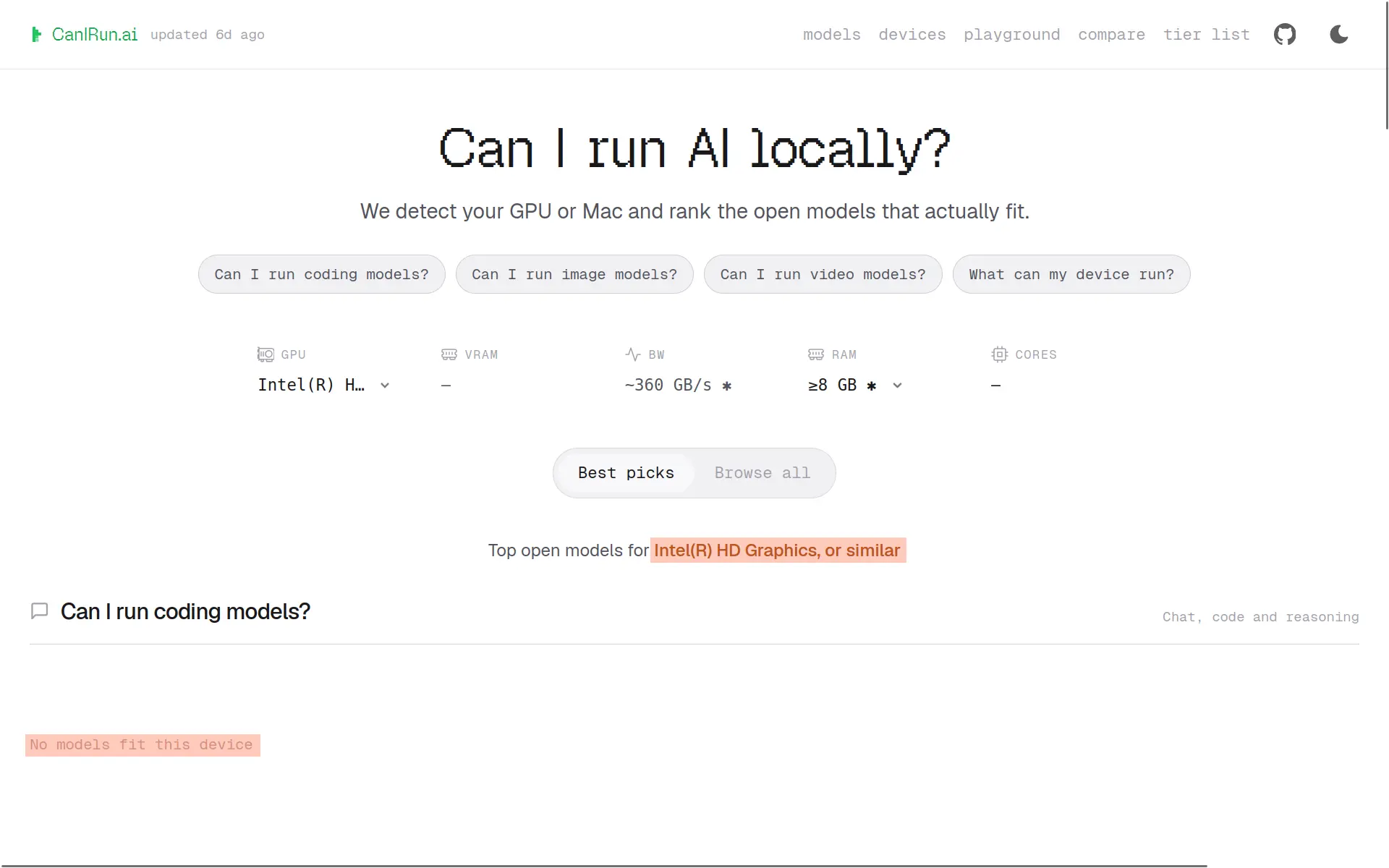
Task: Click the 'Can I run coding models?' section heading
Action: click(x=185, y=612)
